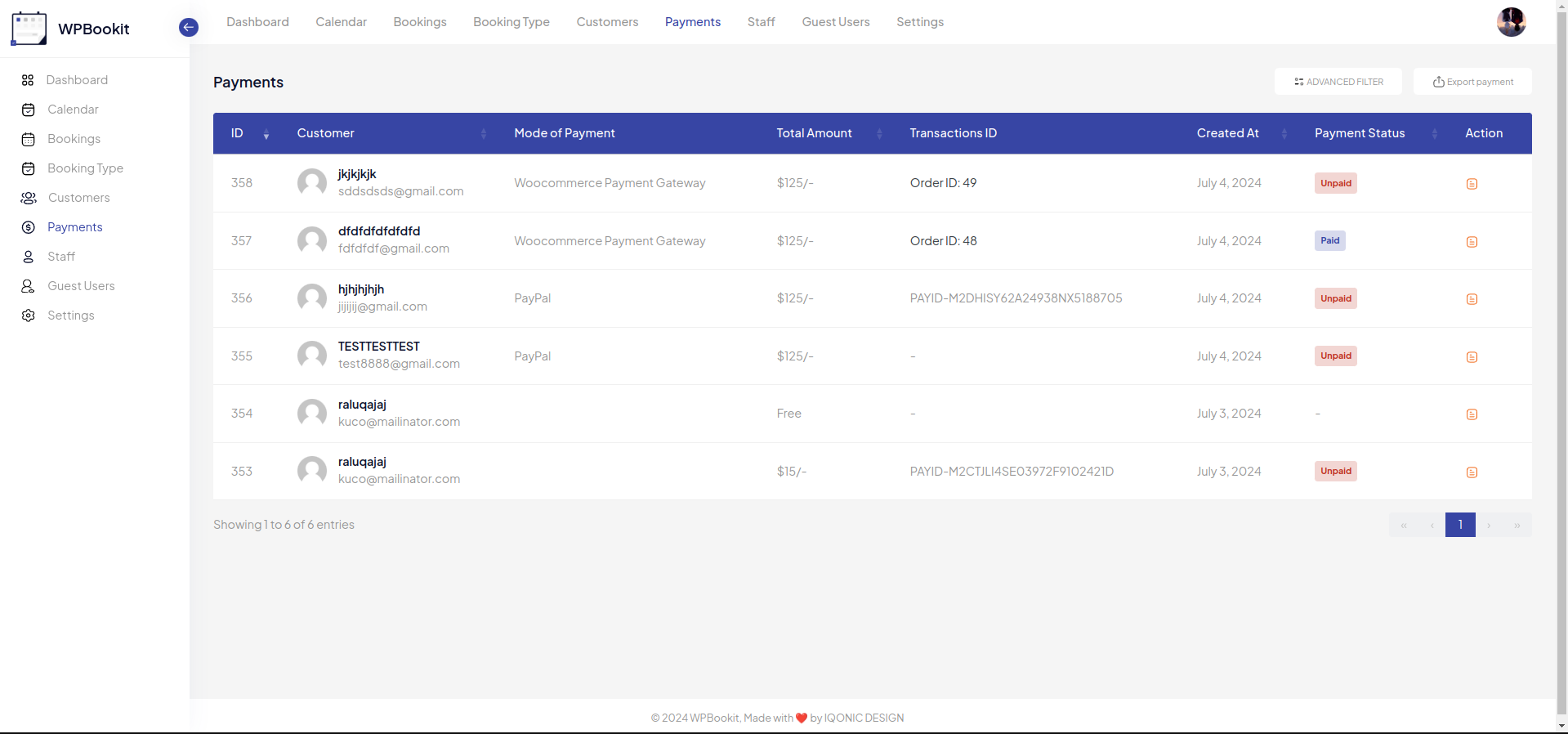The image size is (1568, 734).
Task: View invoice action for payment 354
Action: (x=1472, y=414)
